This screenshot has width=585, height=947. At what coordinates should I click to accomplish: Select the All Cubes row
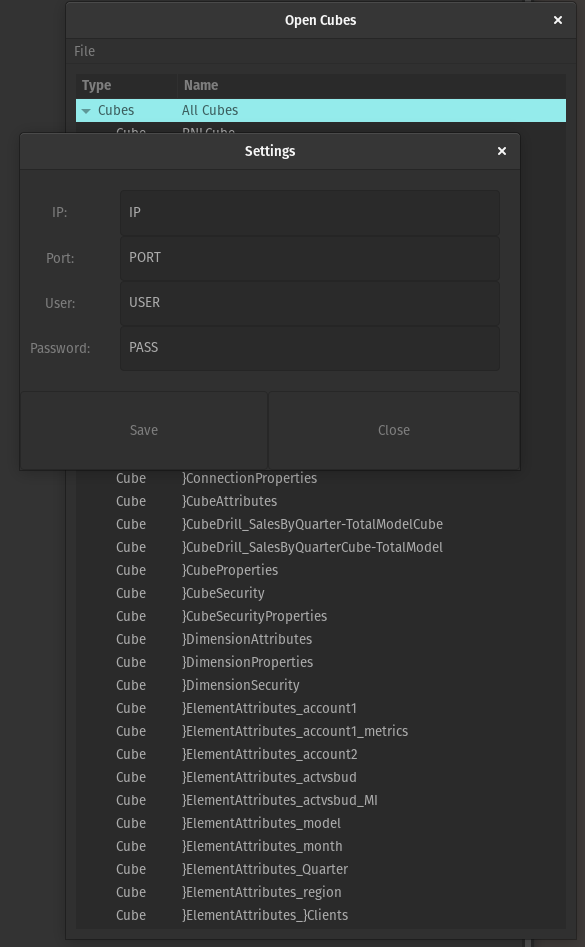tap(321, 111)
